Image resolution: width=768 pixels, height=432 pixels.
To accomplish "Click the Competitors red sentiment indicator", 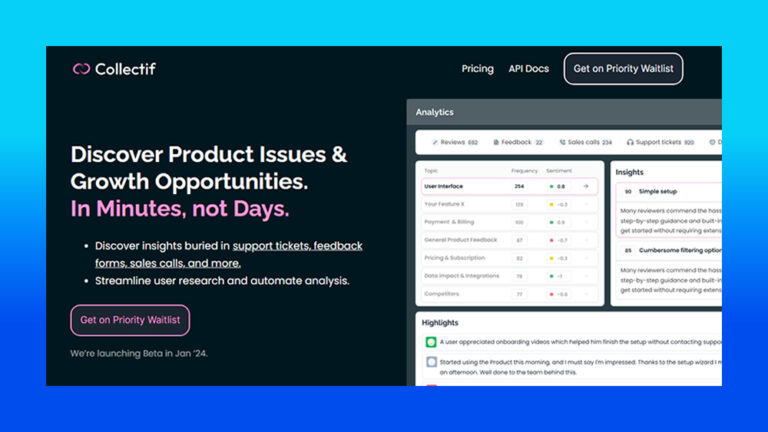I will click(552, 294).
